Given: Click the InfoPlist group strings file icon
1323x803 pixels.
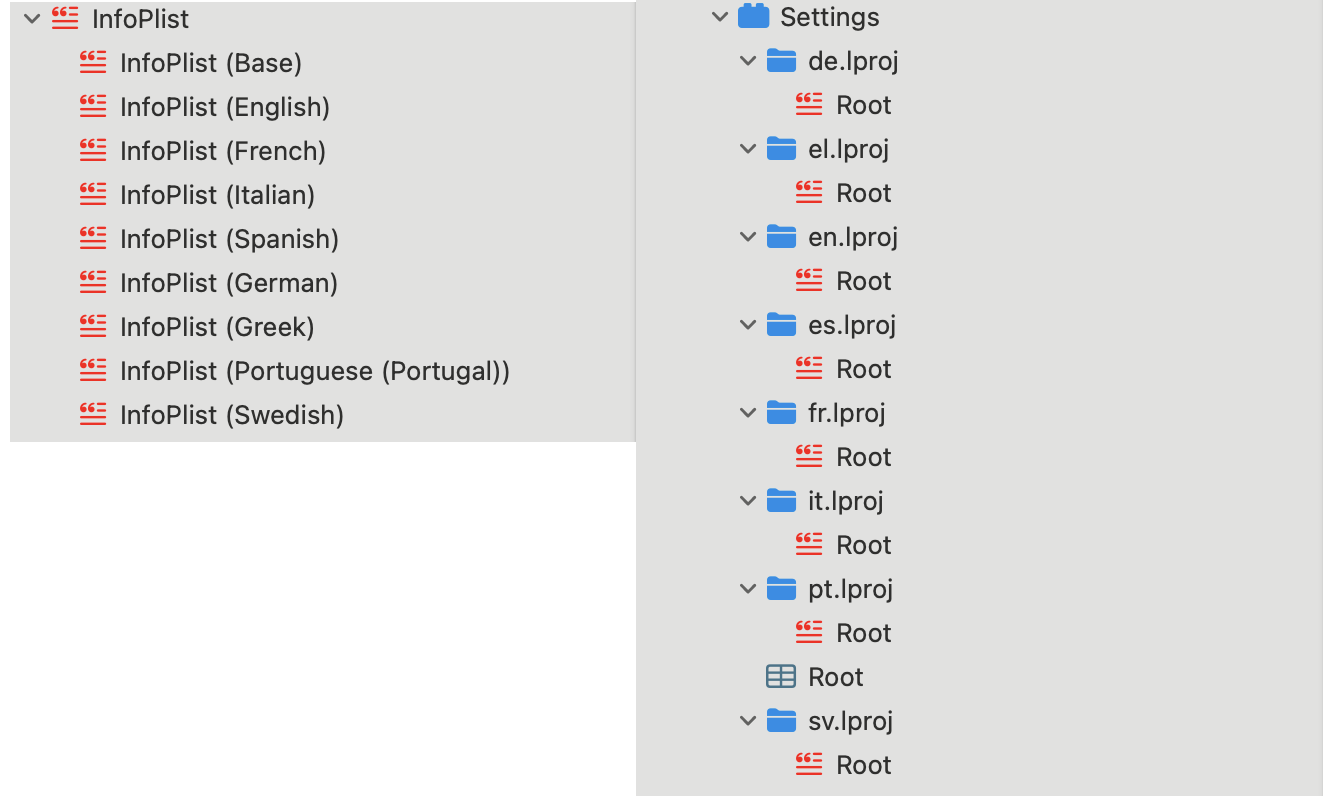Looking at the screenshot, I should pos(64,19).
